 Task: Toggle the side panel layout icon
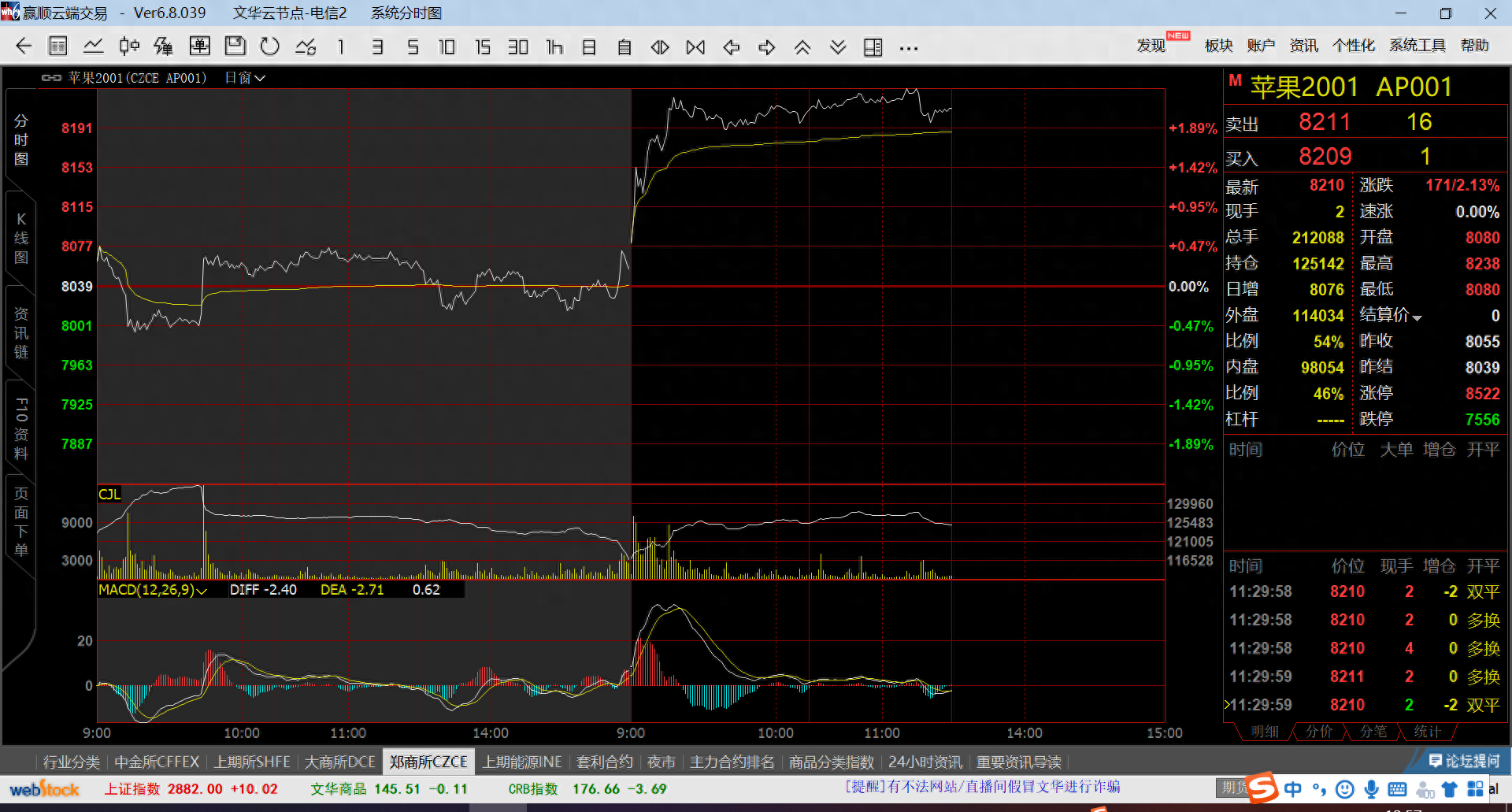tap(873, 47)
